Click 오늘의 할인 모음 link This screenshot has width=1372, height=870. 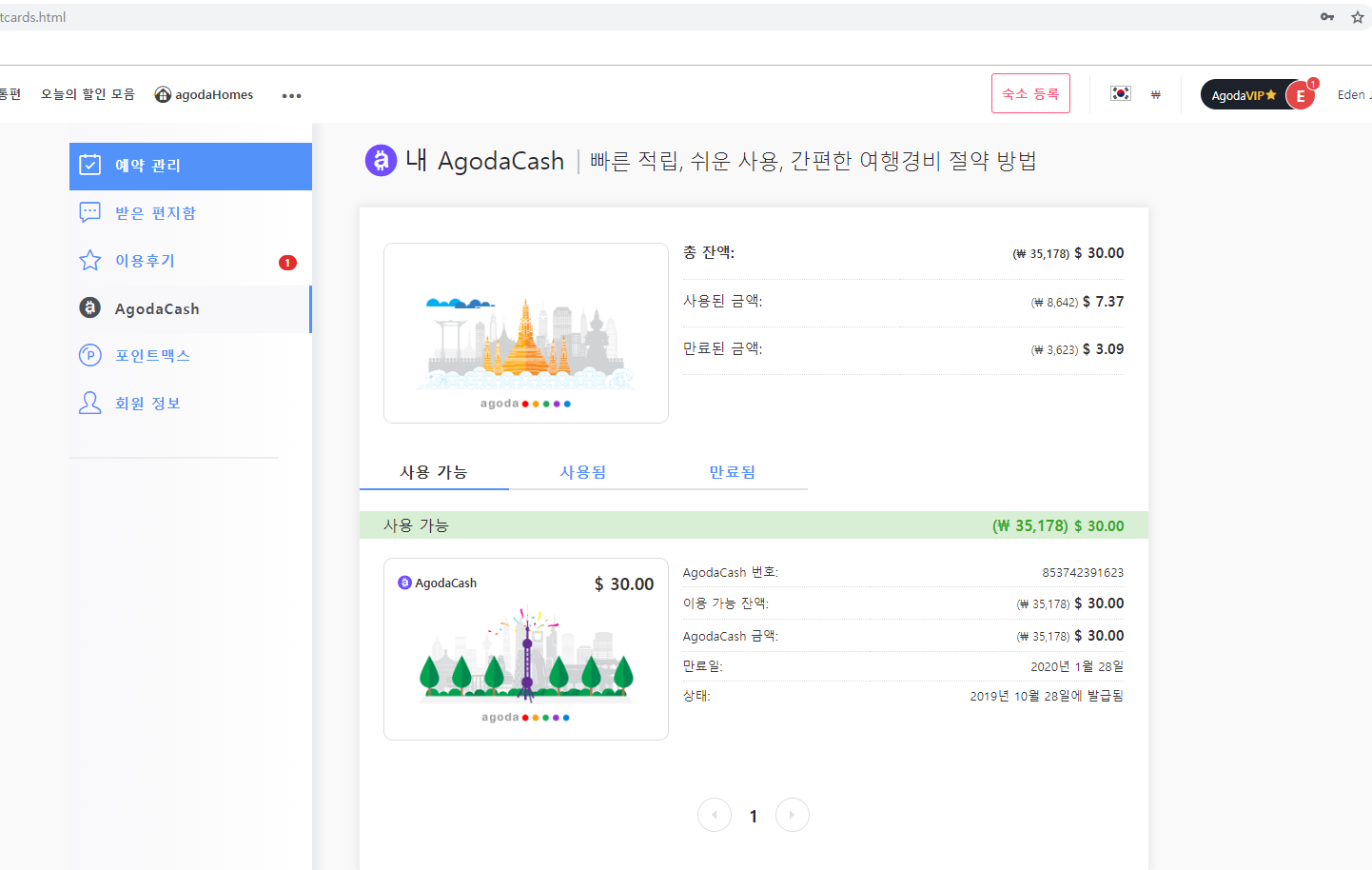tap(88, 94)
